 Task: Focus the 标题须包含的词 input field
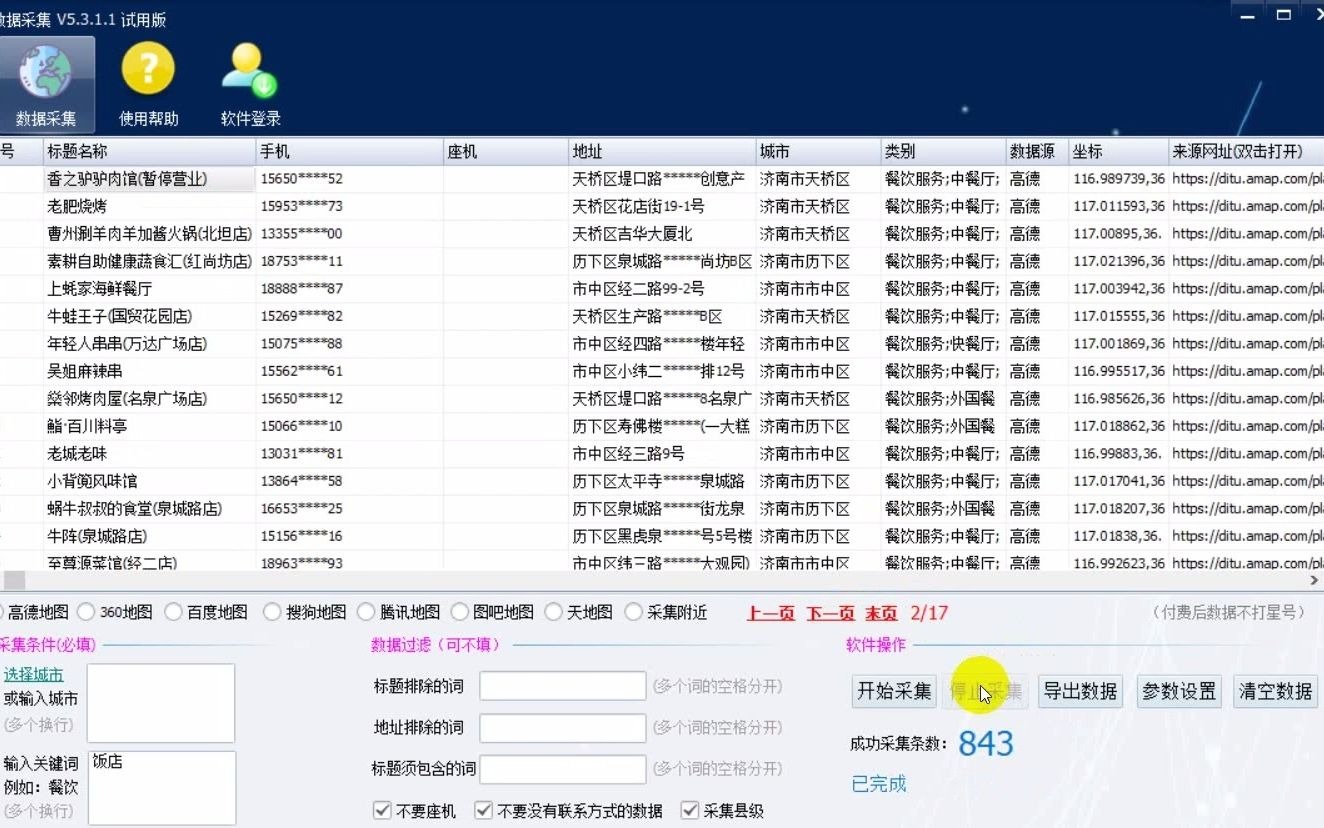point(563,769)
